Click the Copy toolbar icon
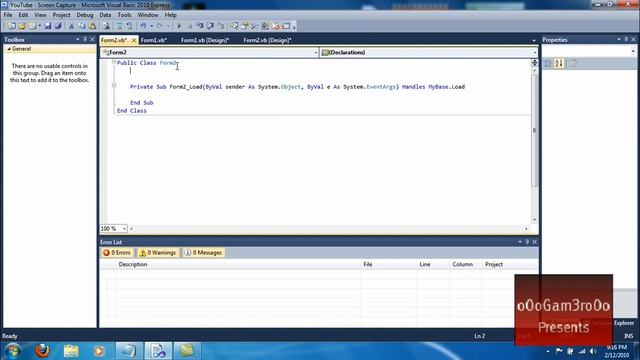This screenshot has height=360, width=640. [82, 26]
